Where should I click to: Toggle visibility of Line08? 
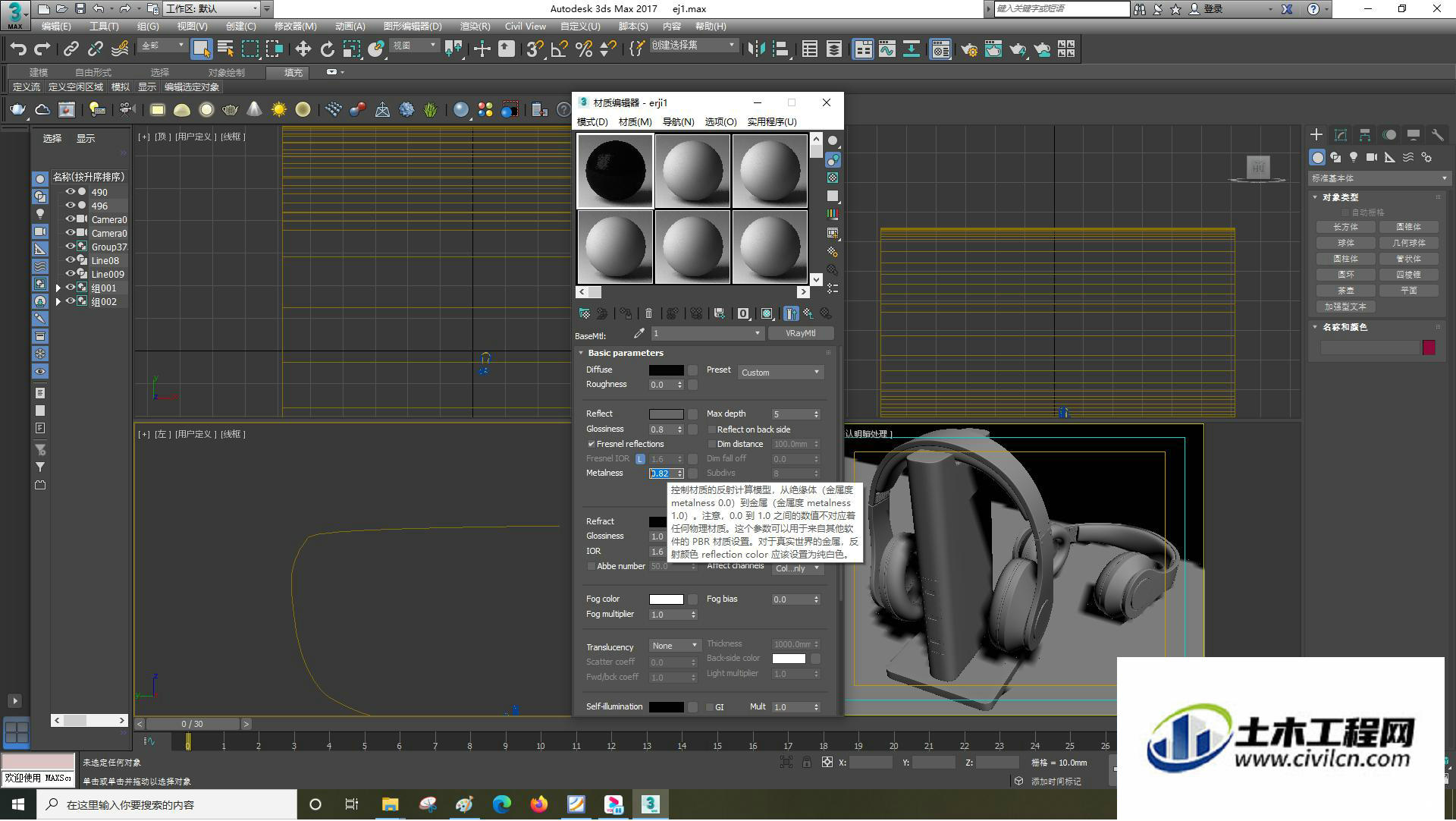(71, 260)
